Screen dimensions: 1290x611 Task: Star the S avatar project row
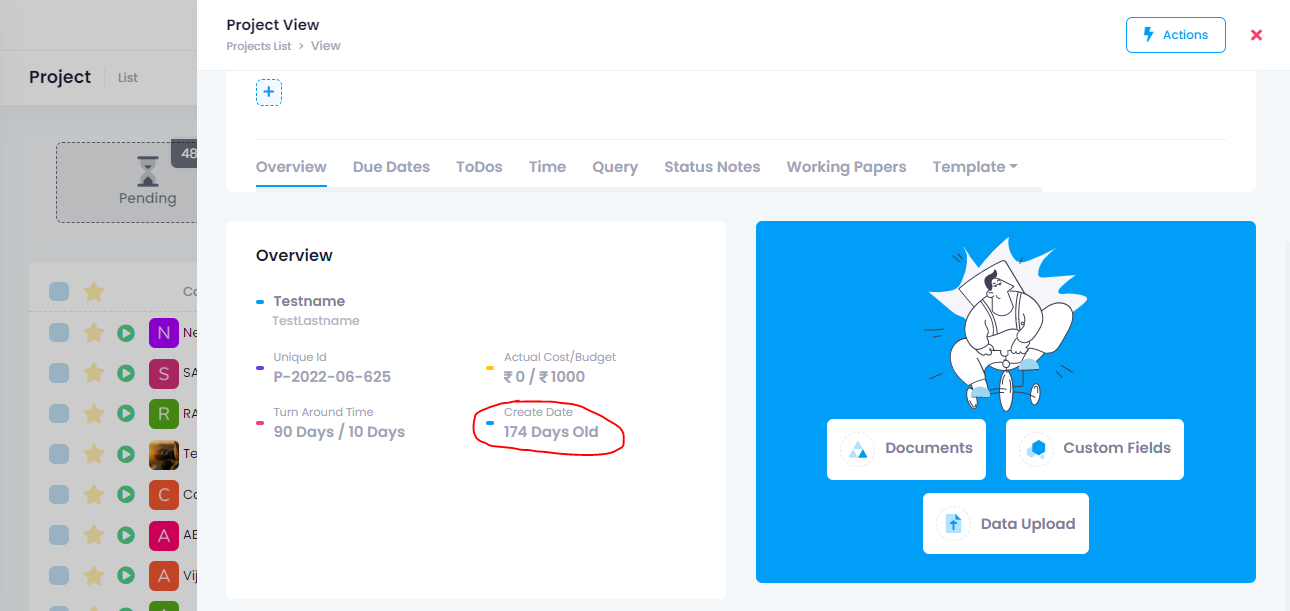(93, 373)
